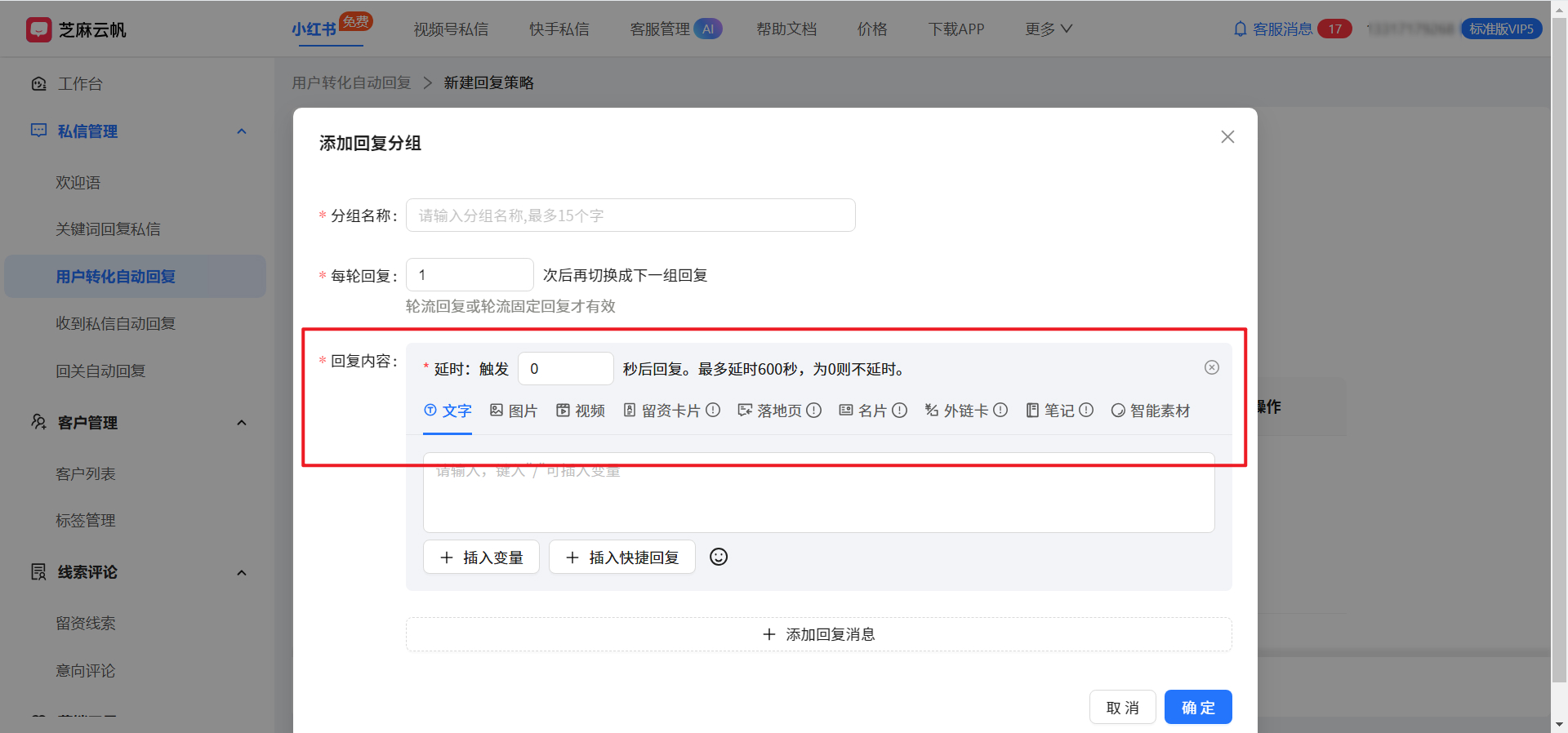Click the 插入变量 button

[481, 557]
